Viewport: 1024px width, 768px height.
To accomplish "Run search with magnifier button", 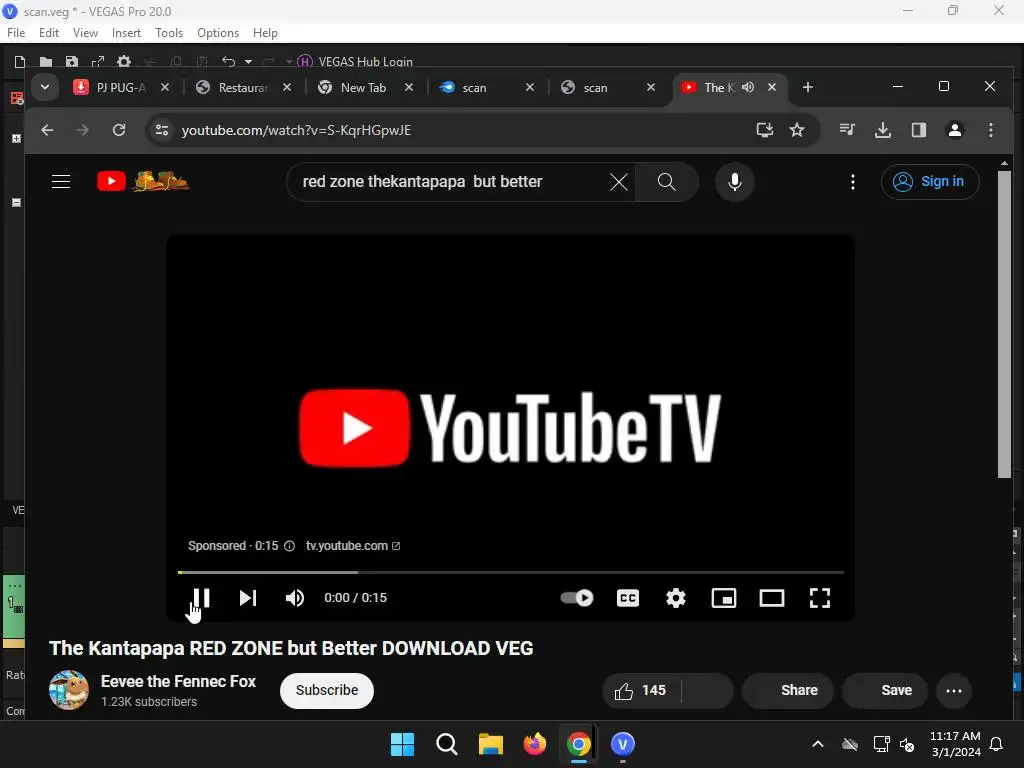I will [666, 182].
